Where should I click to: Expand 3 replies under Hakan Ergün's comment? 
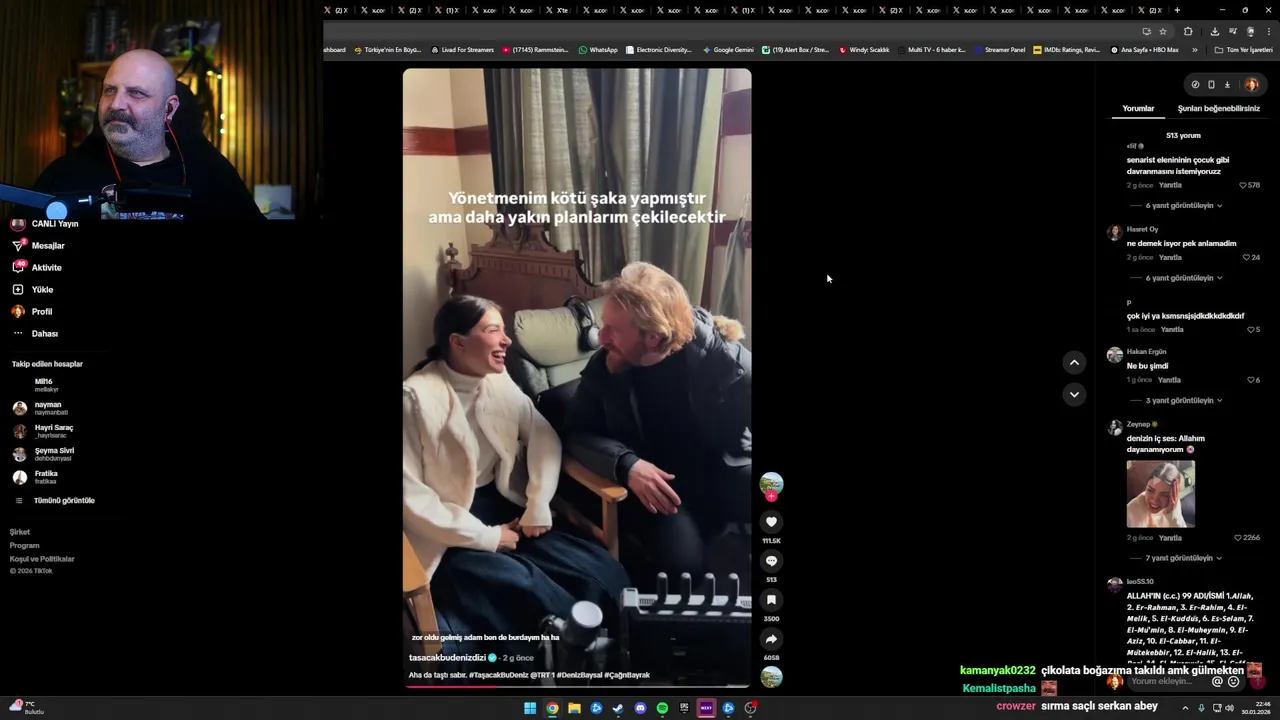[x=1183, y=400]
